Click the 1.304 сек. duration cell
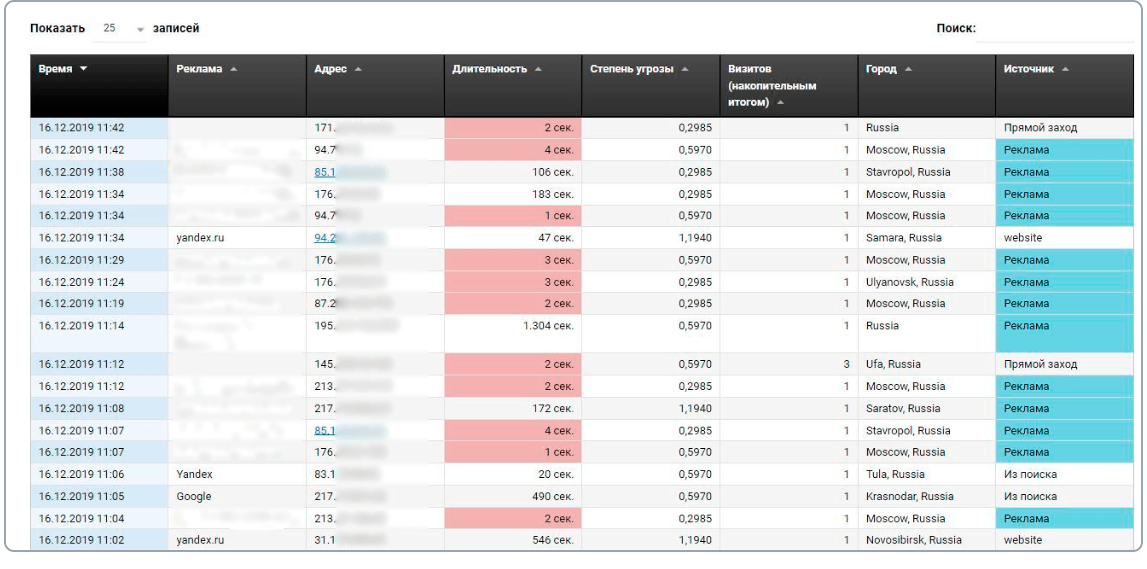Viewport: 1147px width, 569px height. [x=513, y=334]
